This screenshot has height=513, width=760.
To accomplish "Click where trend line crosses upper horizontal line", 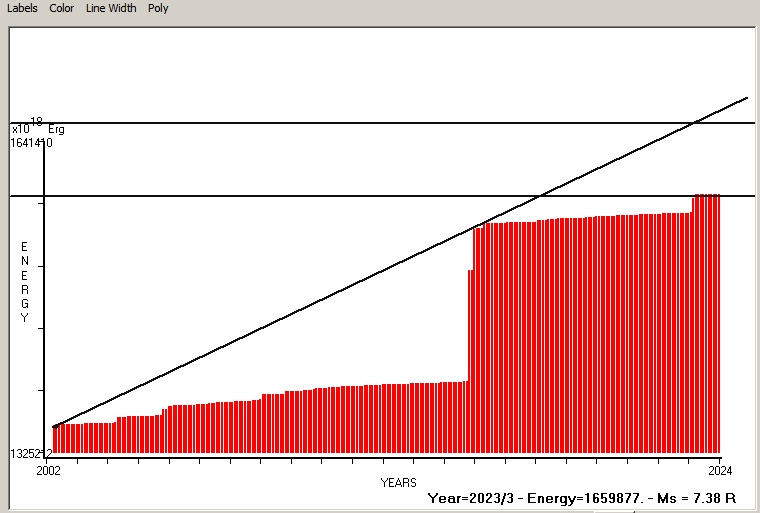I will pos(694,123).
